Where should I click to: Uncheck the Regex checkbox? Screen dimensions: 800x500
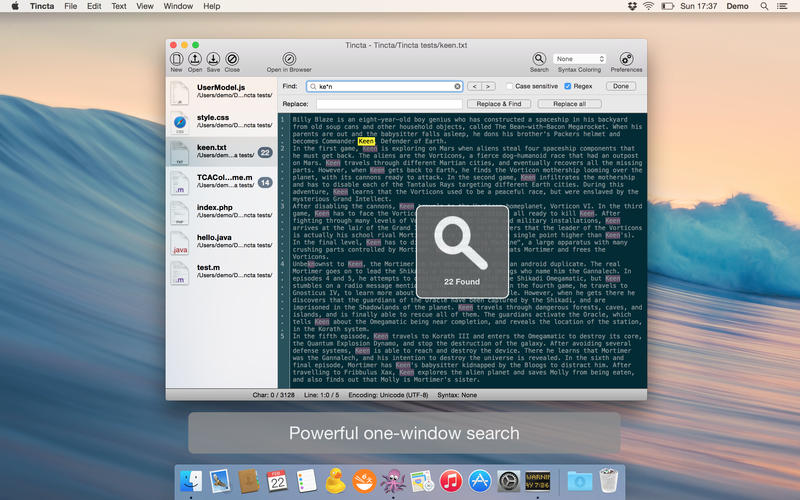click(566, 87)
